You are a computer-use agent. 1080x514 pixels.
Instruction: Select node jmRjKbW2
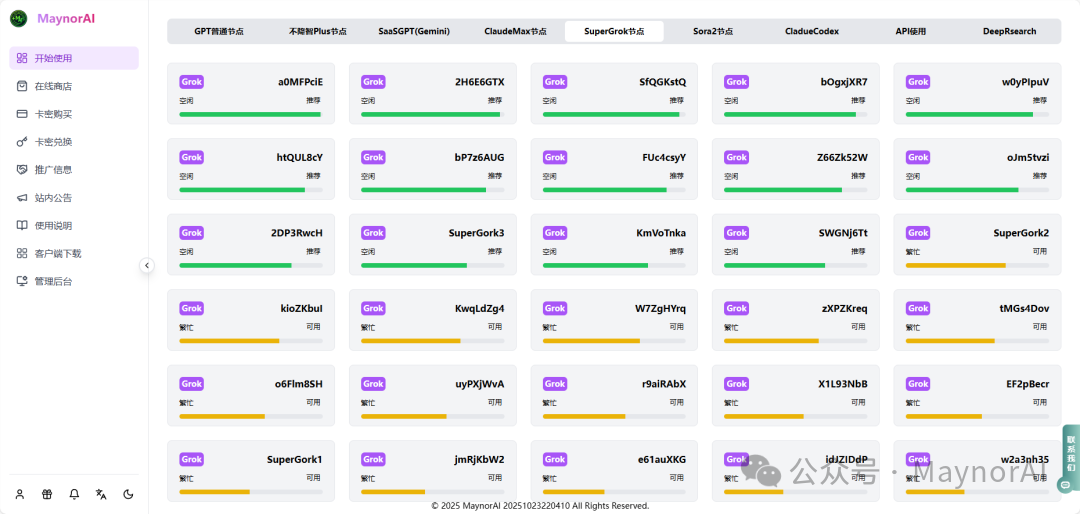click(x=433, y=471)
